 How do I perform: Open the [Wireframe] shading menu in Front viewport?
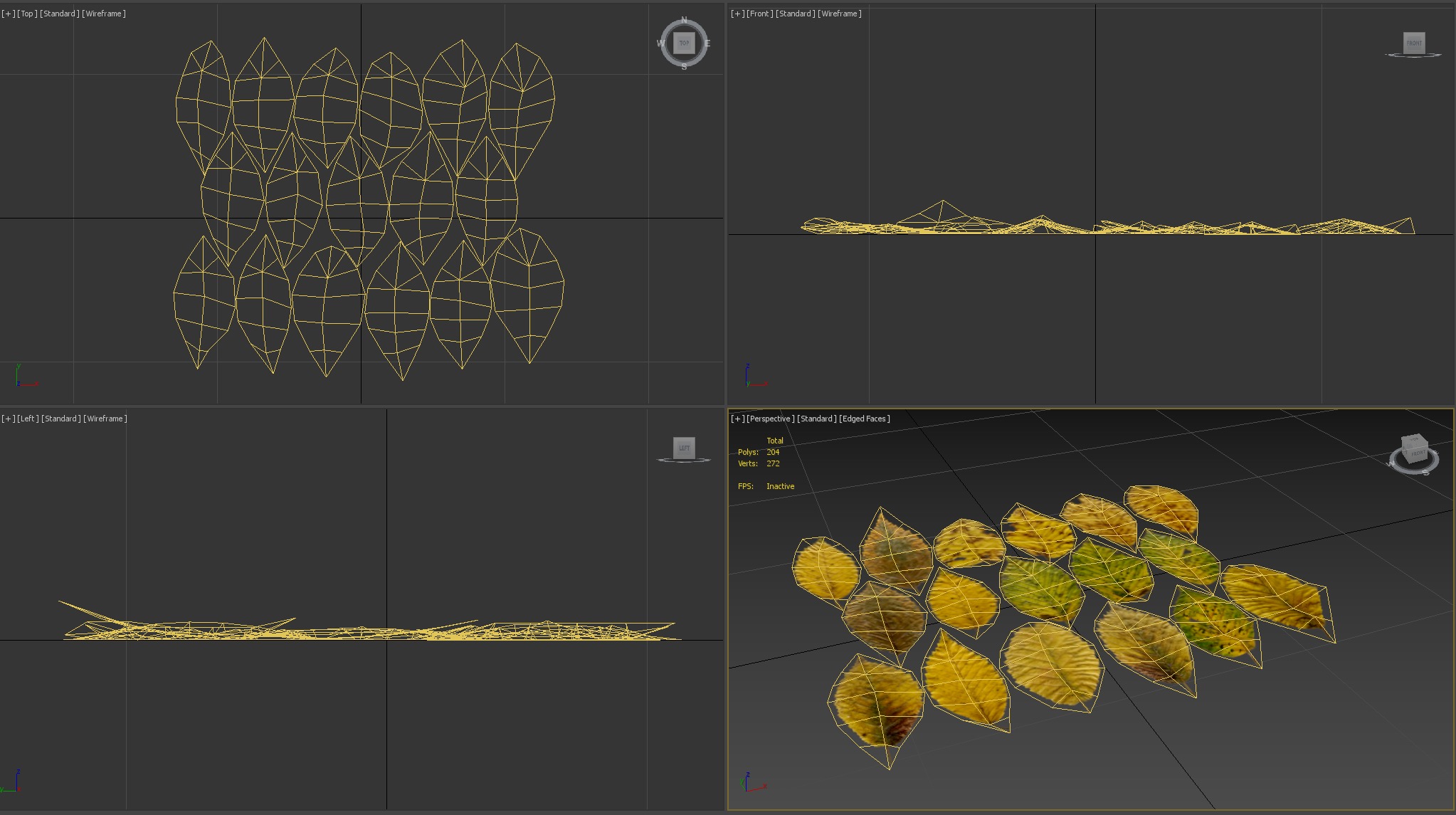[x=840, y=14]
